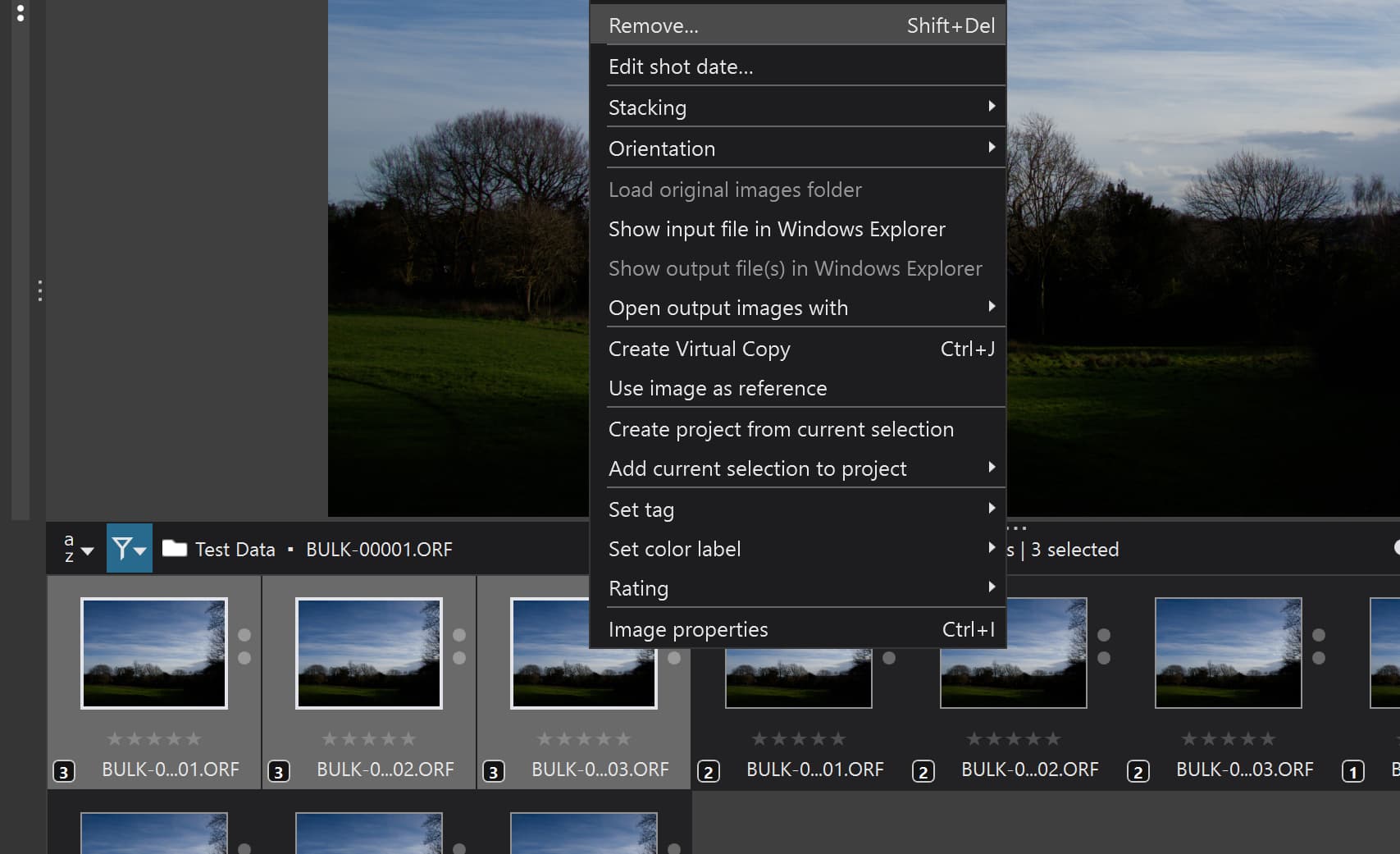Viewport: 1400px width, 854px height.
Task: Click the stack badge showing number 1
Action: pyautogui.click(x=1352, y=771)
